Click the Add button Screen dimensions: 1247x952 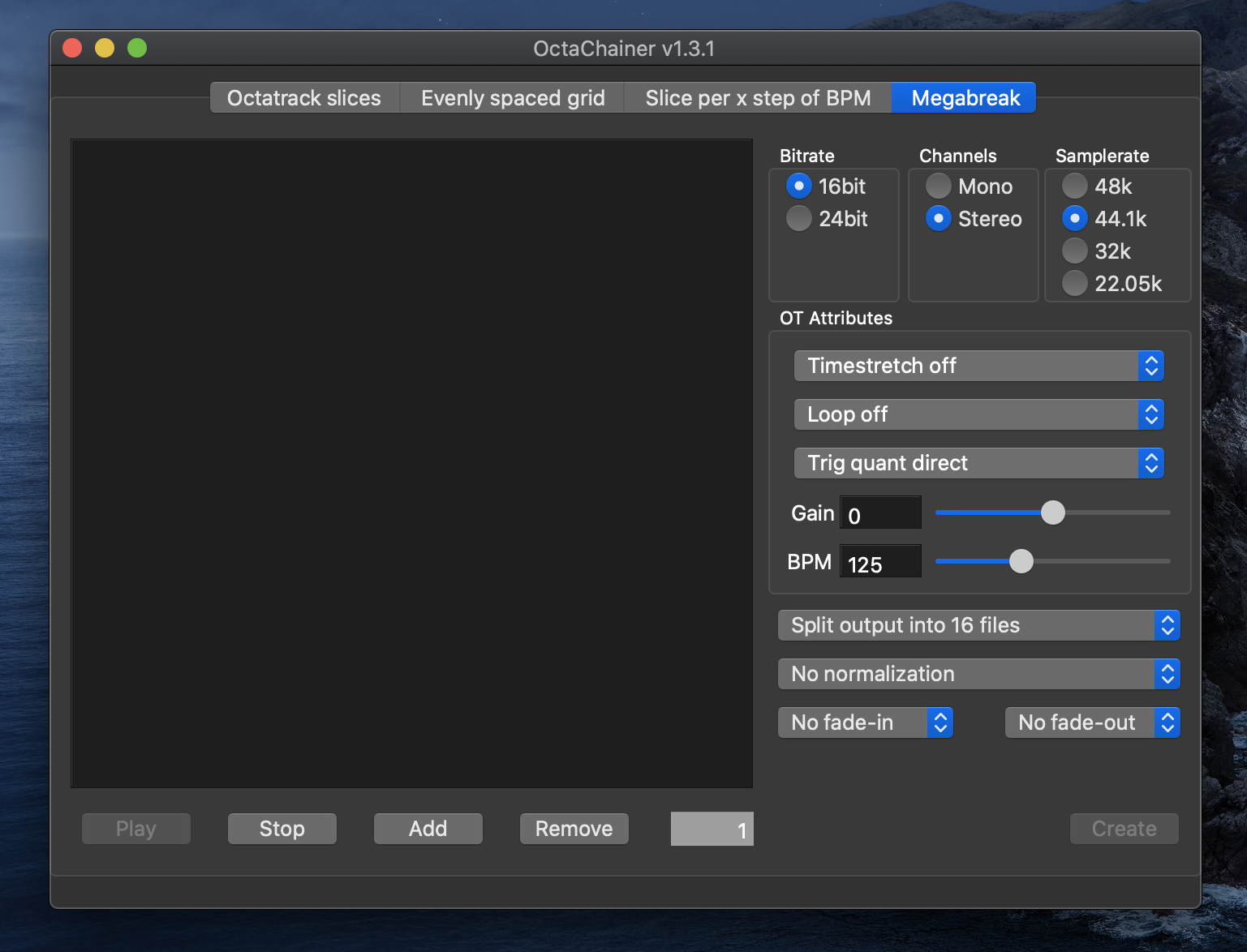coord(428,829)
